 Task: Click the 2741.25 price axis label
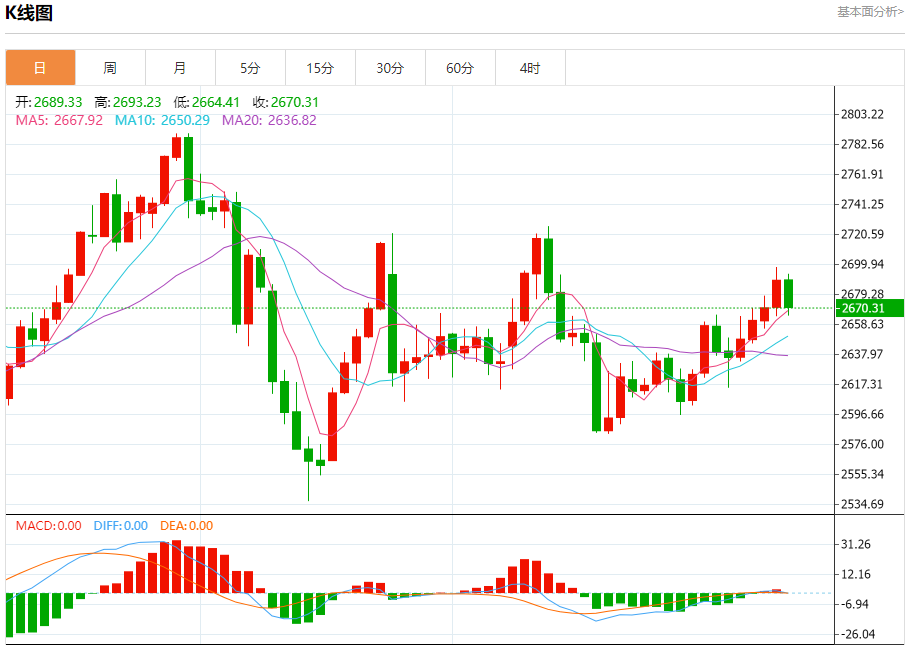click(x=862, y=204)
